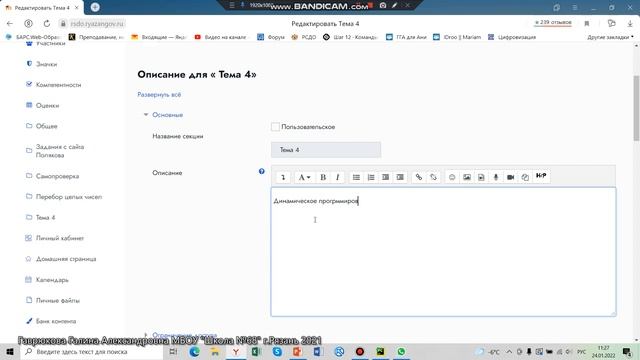Open WhatsApp from the taskbar
Viewport: 640px width, 360px height.
401,351
